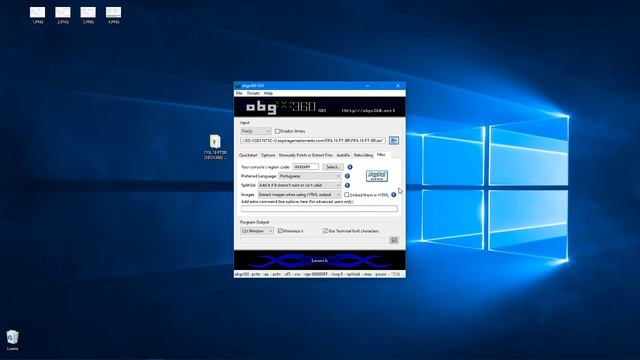This screenshot has width=640, height=360.
Task: Click the program output file path field
Action: click(x=313, y=240)
